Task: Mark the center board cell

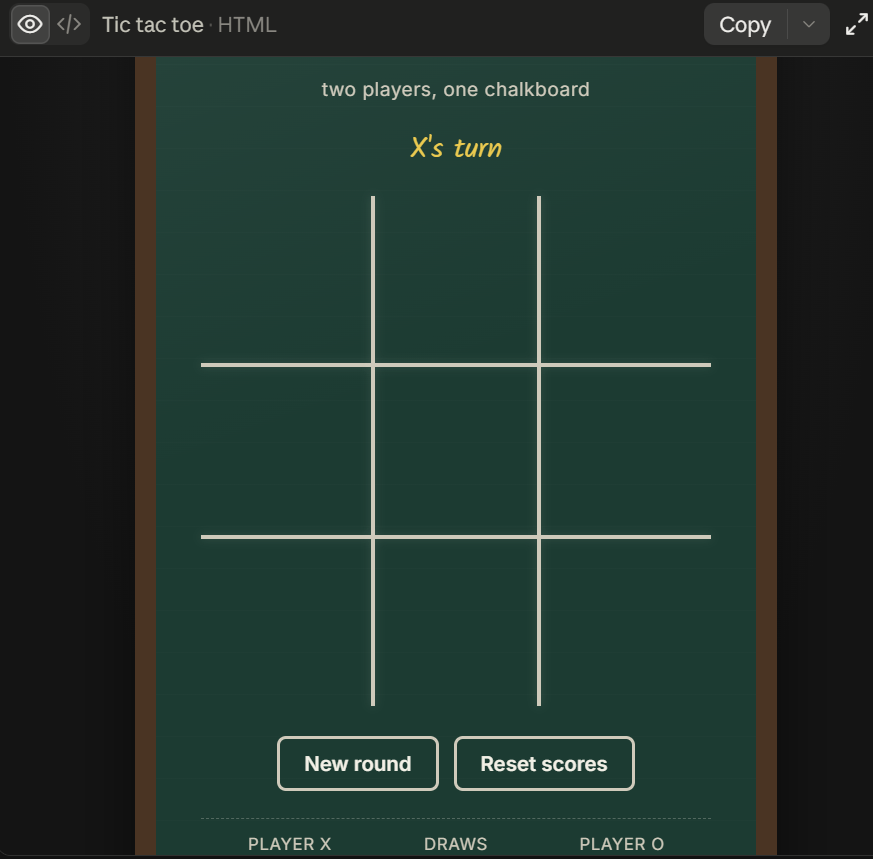Action: 456,451
